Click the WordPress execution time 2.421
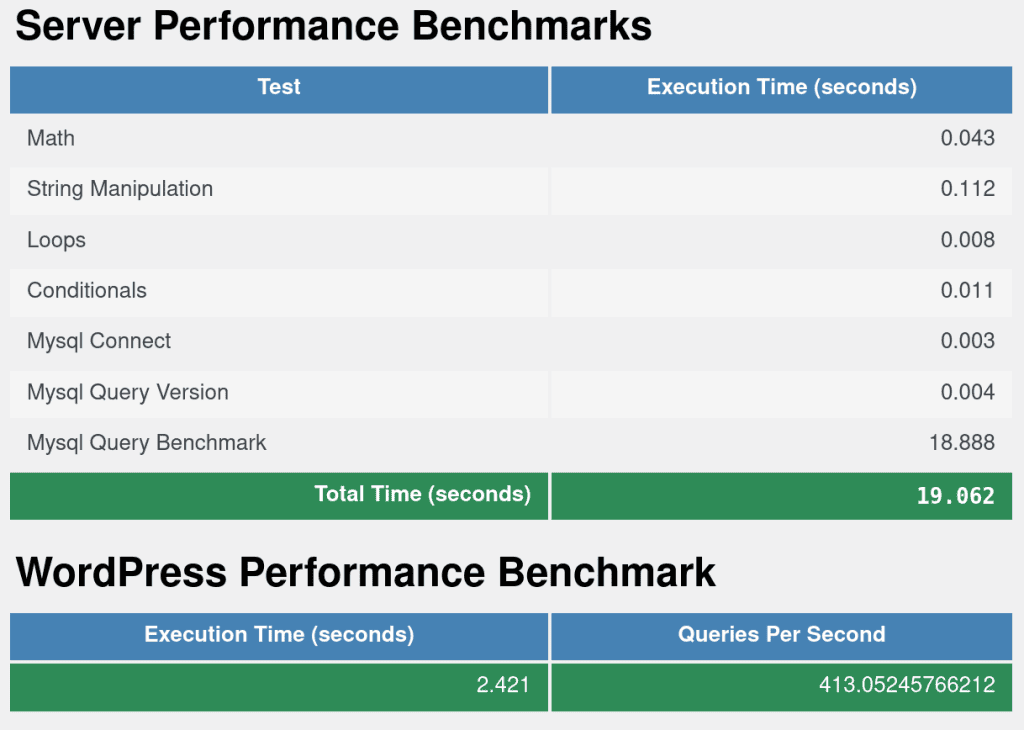The height and width of the screenshot is (730, 1024). (x=503, y=685)
